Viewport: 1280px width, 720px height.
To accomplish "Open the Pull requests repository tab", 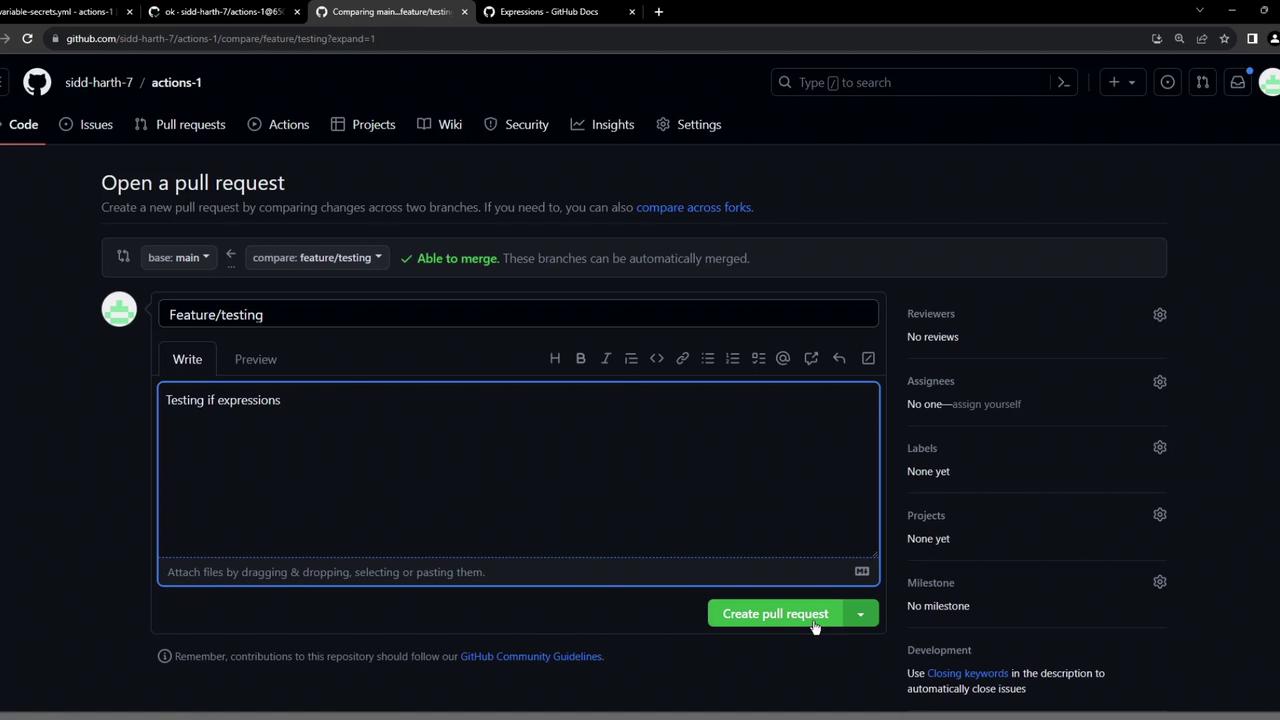I will (180, 125).
